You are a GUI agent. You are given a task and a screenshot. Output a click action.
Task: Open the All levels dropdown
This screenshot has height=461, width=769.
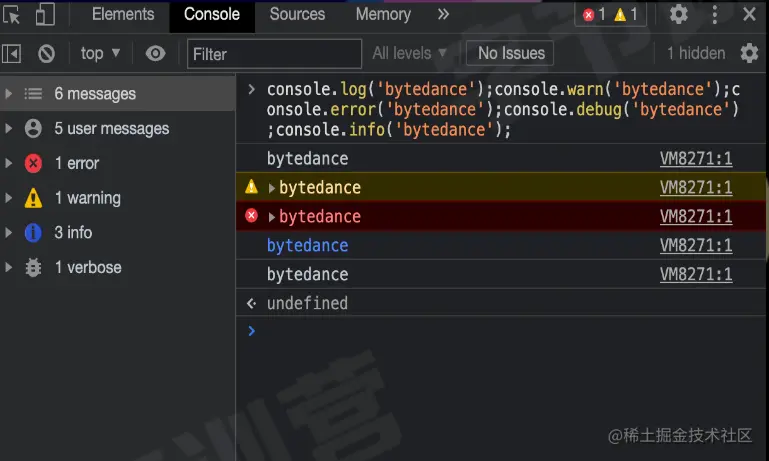410,53
